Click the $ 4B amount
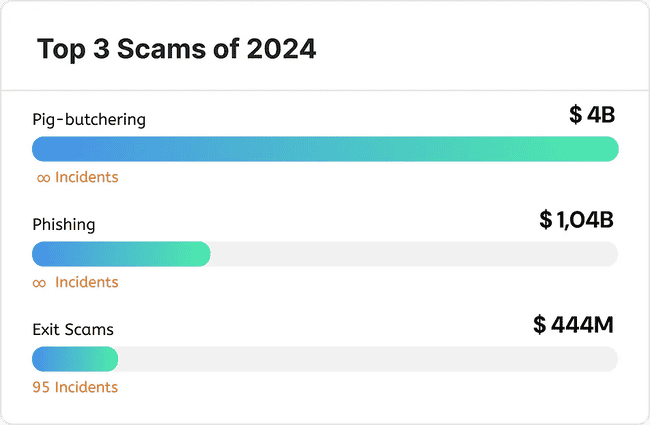The height and width of the screenshot is (425, 650). [x=592, y=115]
